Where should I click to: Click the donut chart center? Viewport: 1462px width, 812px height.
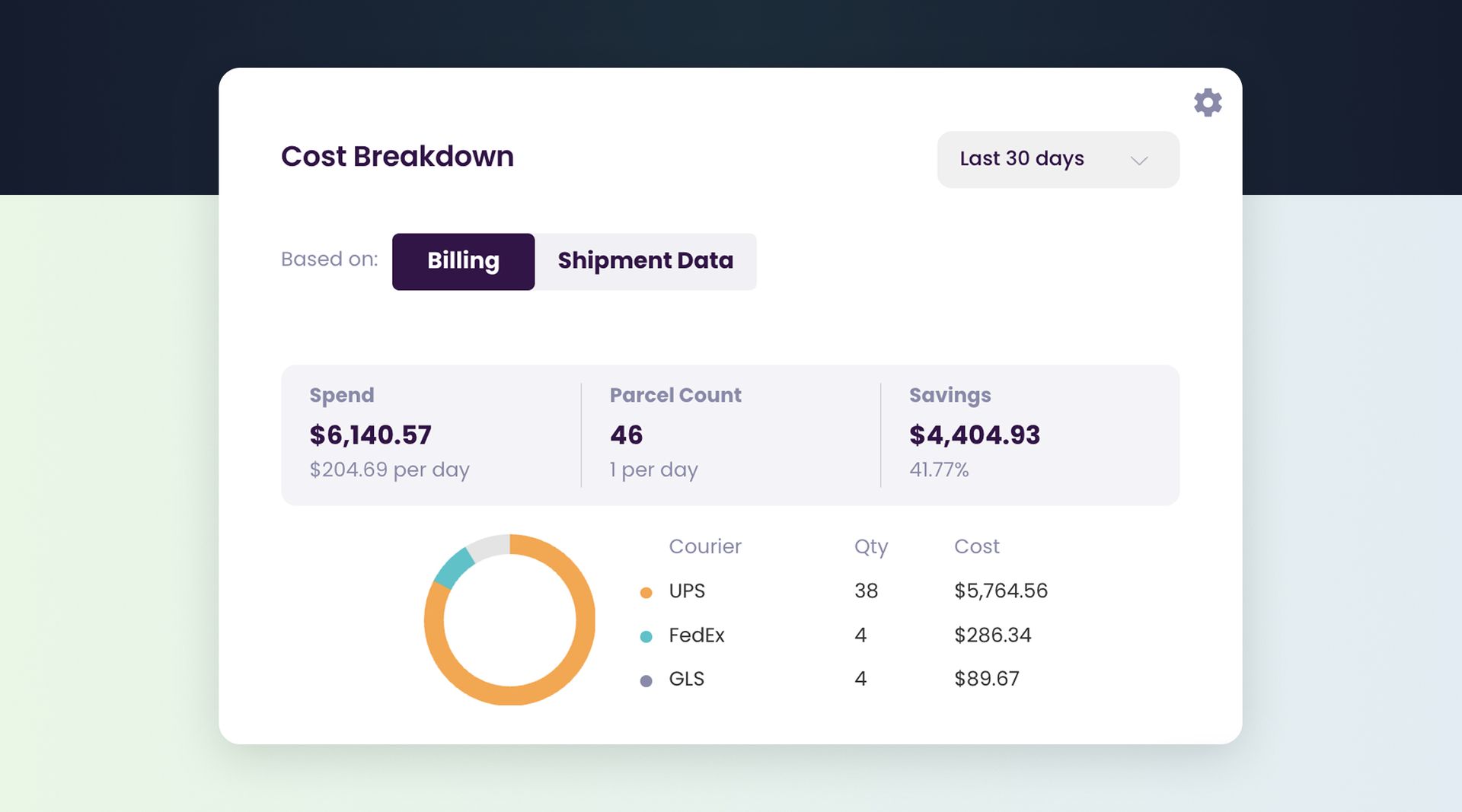click(x=510, y=620)
